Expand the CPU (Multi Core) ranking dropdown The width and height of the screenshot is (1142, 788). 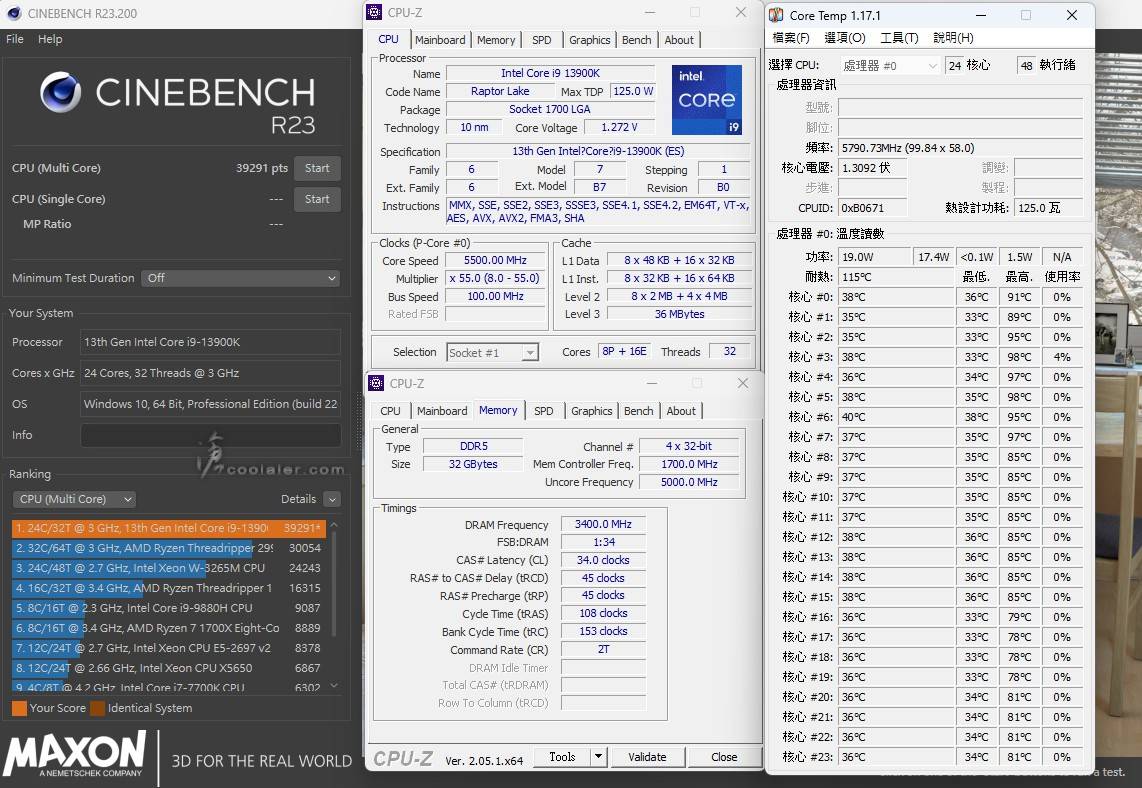(75, 499)
